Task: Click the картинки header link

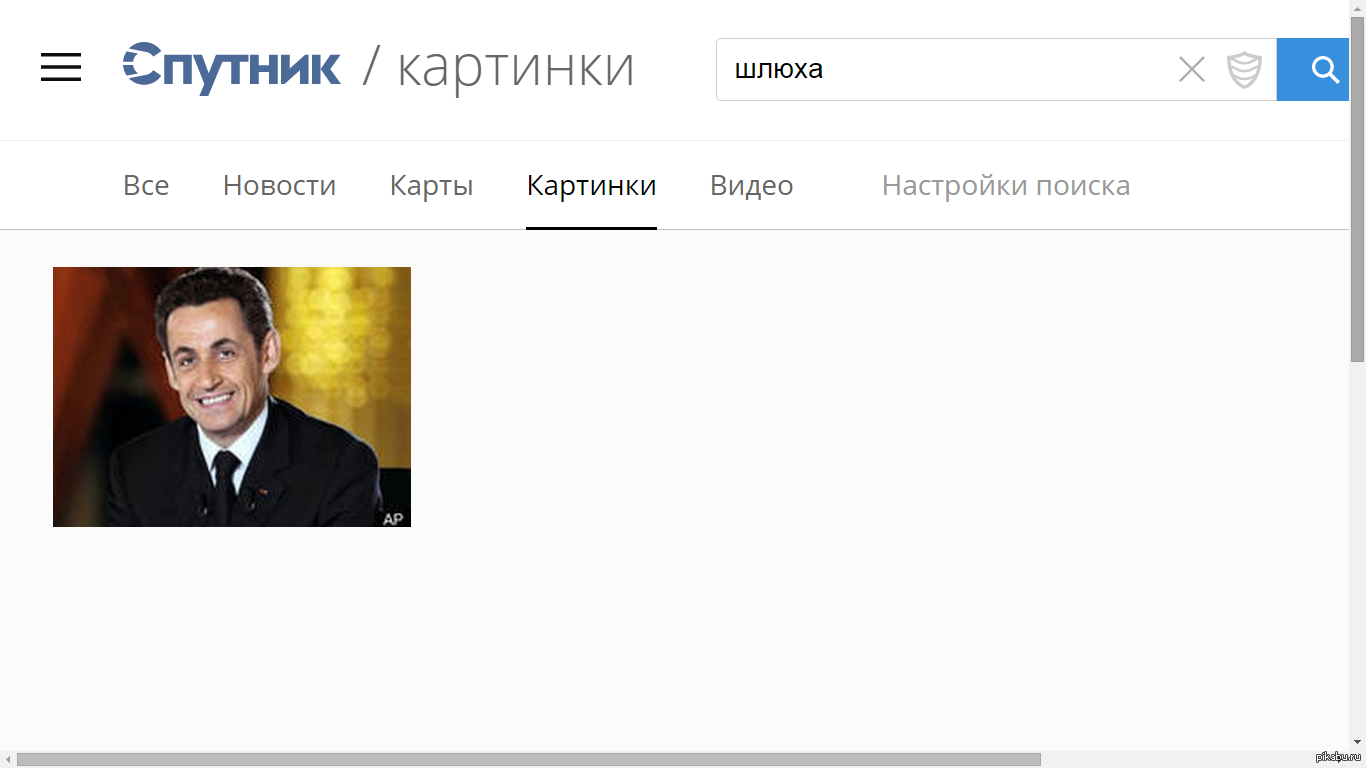Action: 516,68
